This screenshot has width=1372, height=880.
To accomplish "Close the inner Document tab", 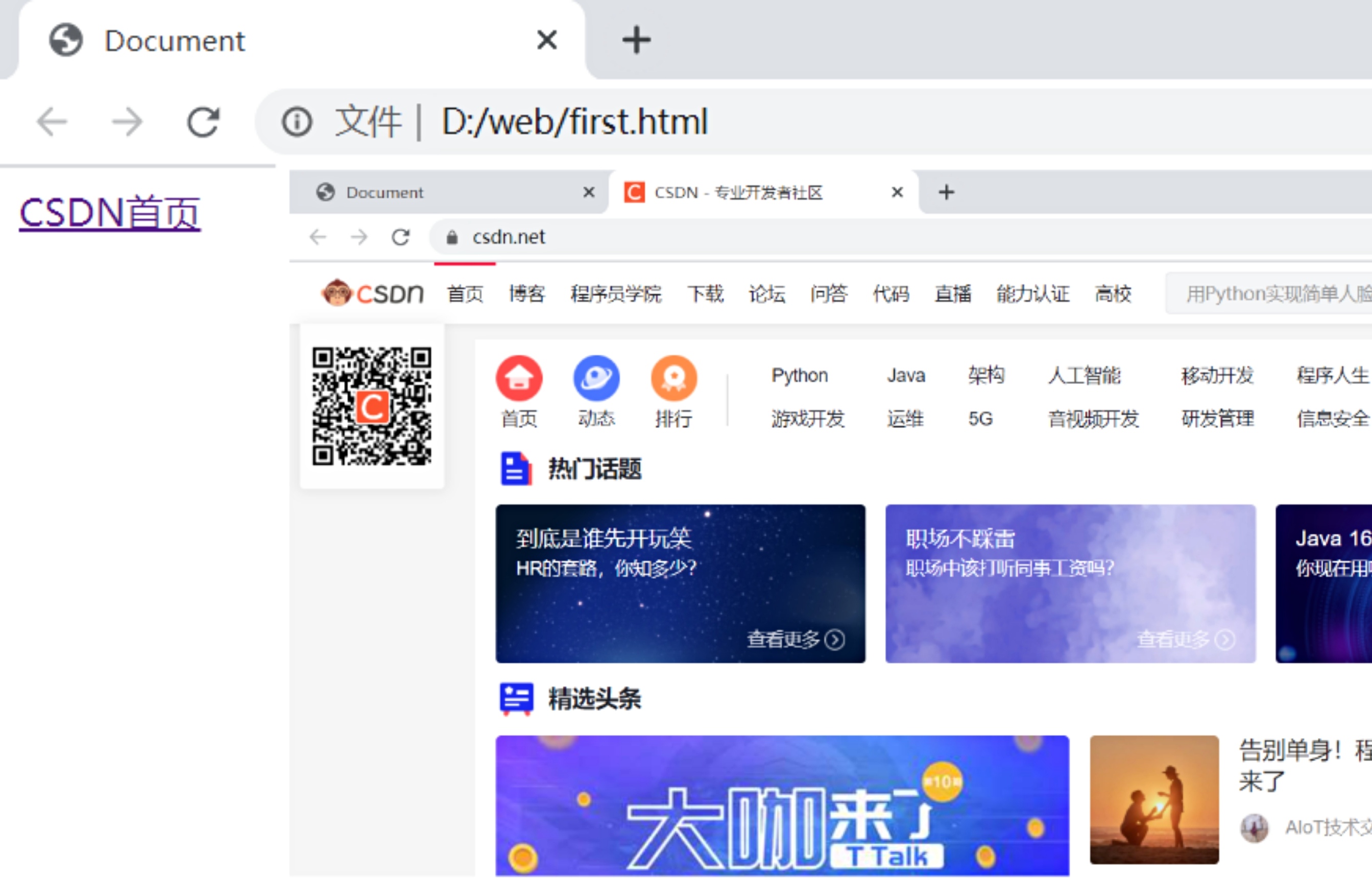I will (589, 192).
